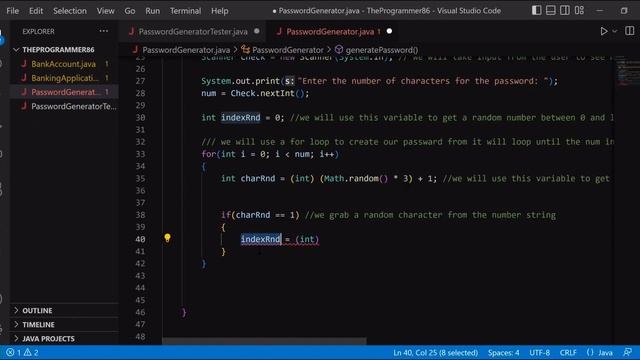Click if(charRnd == 1) on line 38

tap(260, 215)
